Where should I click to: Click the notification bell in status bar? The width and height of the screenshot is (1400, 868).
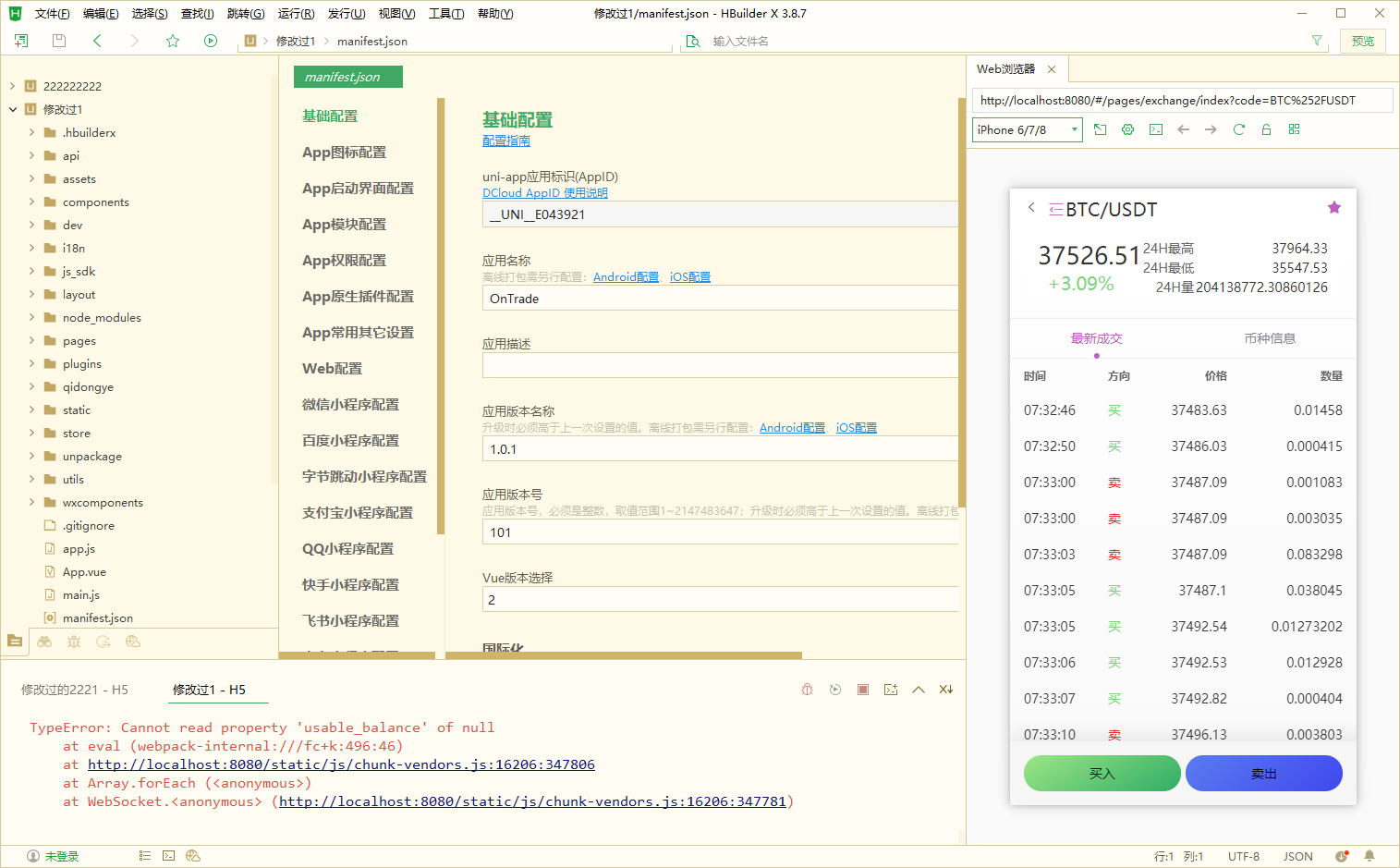click(x=1370, y=856)
